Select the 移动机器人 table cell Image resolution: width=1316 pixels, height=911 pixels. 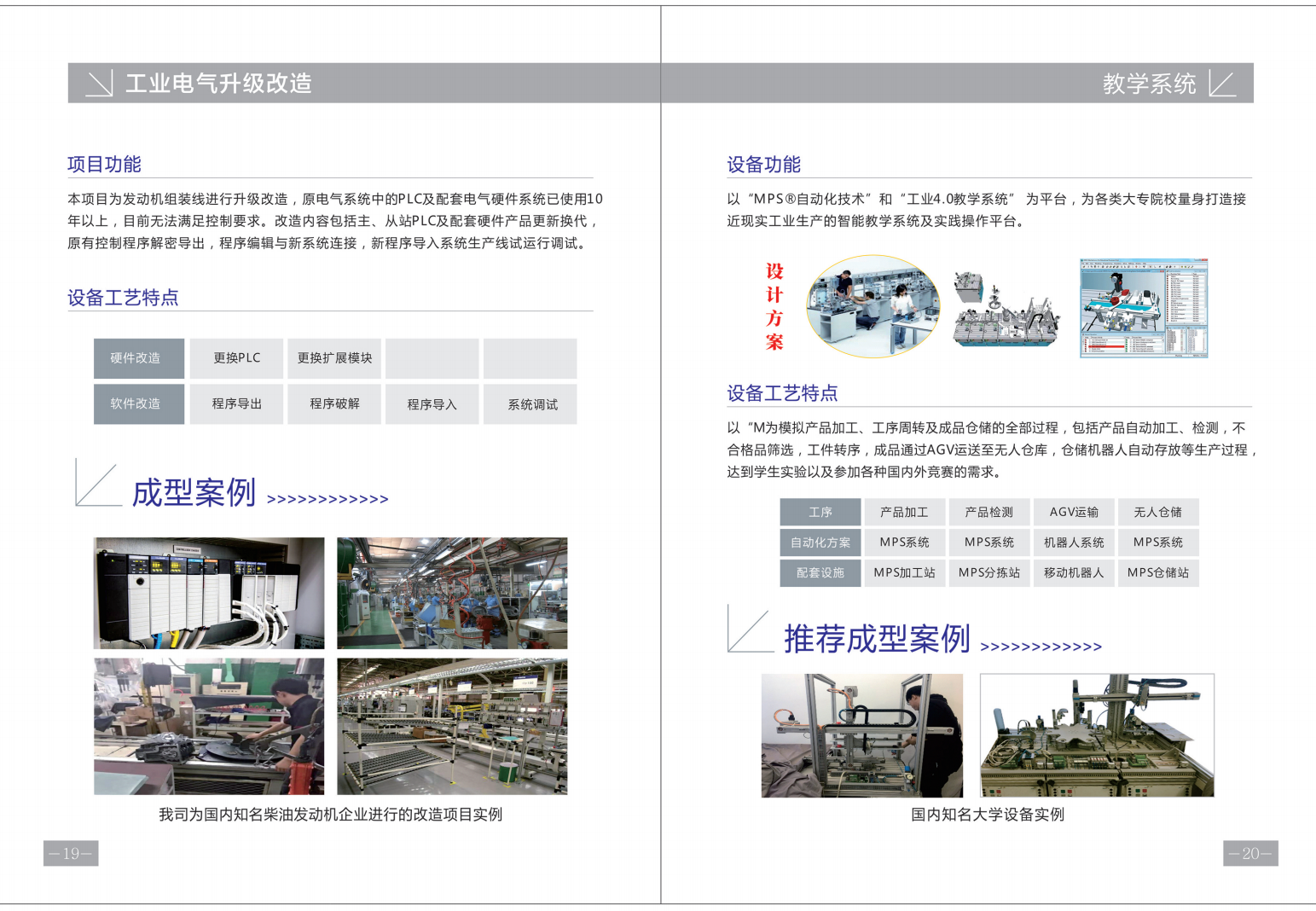click(x=1074, y=573)
